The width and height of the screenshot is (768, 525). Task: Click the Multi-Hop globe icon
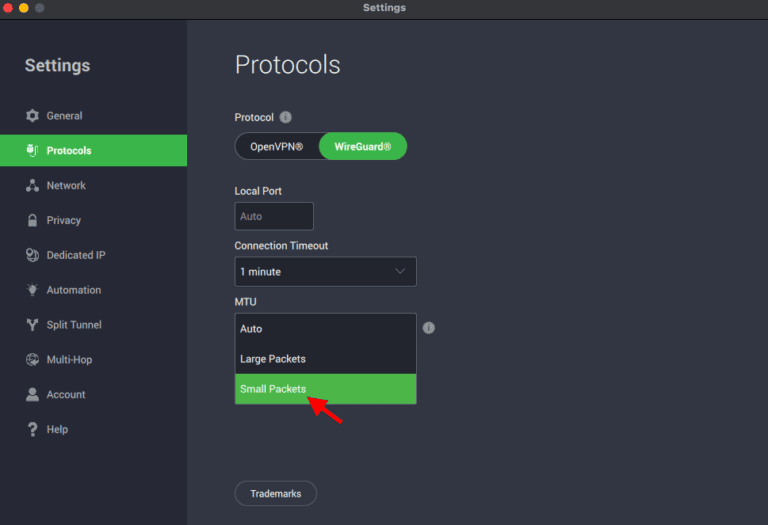(x=32, y=360)
